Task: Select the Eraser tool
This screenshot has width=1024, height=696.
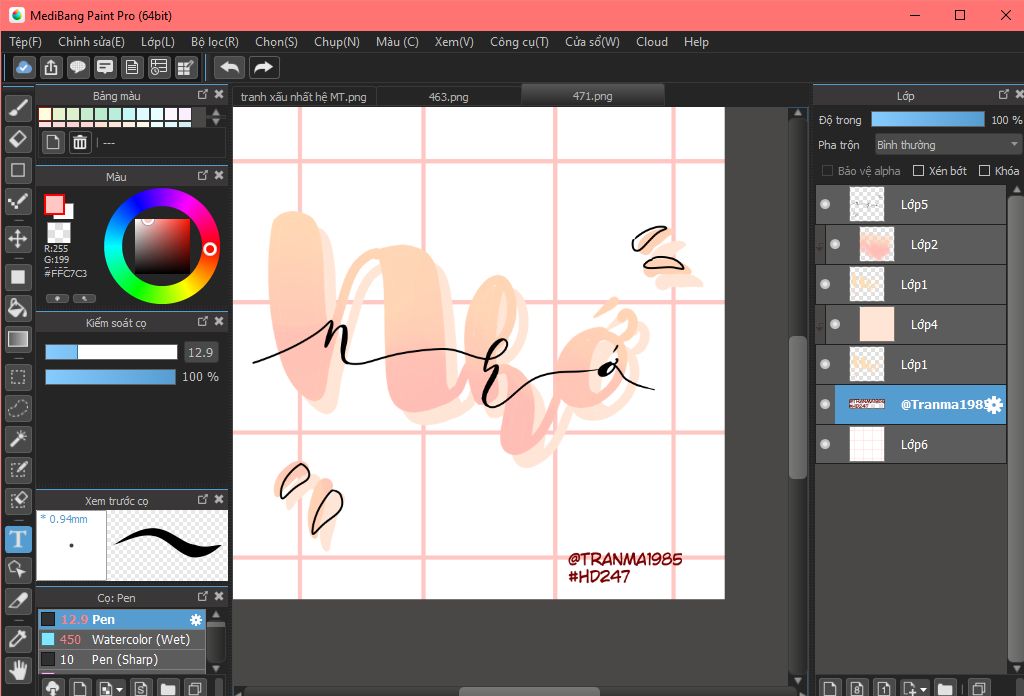Action: (18, 138)
